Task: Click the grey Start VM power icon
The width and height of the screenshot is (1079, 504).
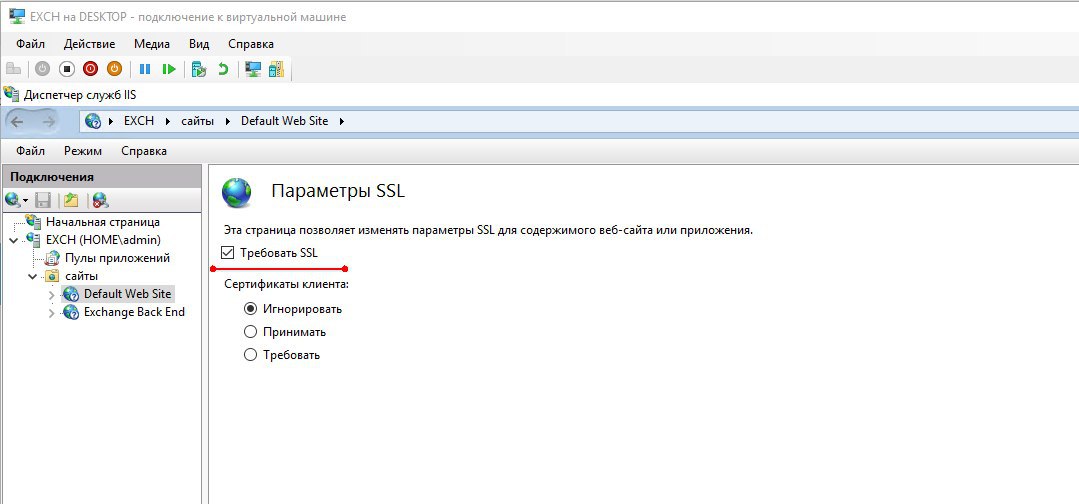Action: [x=43, y=69]
